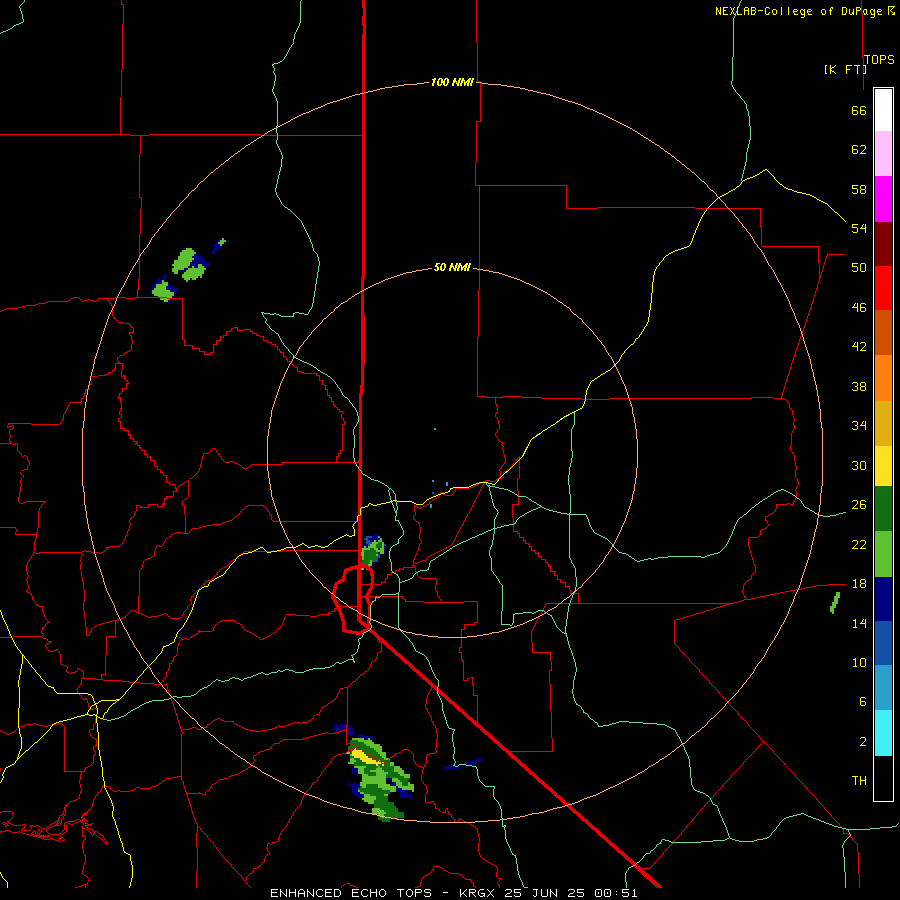The width and height of the screenshot is (900, 900).
Task: Click the "38" legend value
Action: tap(859, 387)
